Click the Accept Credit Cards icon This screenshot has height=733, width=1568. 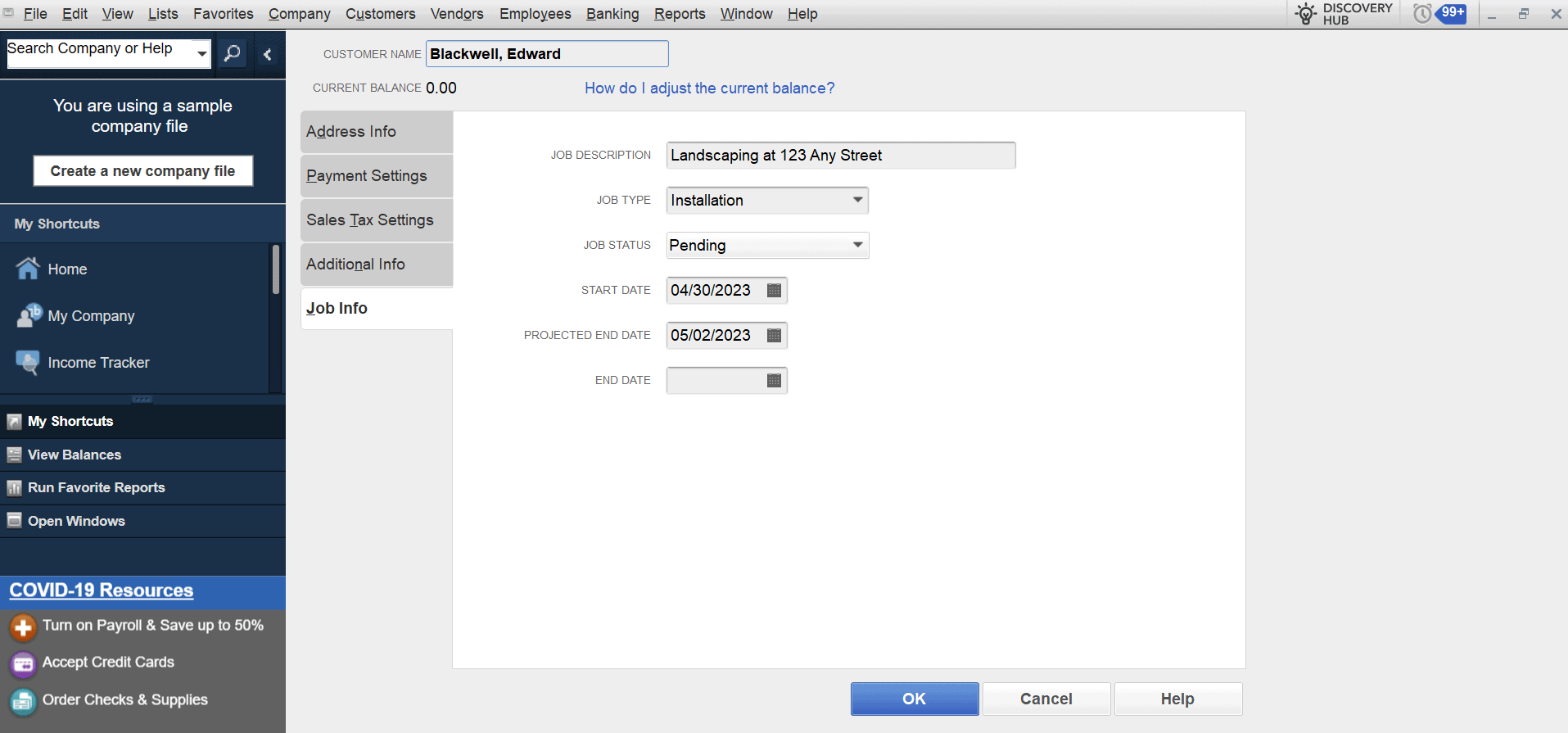23,663
